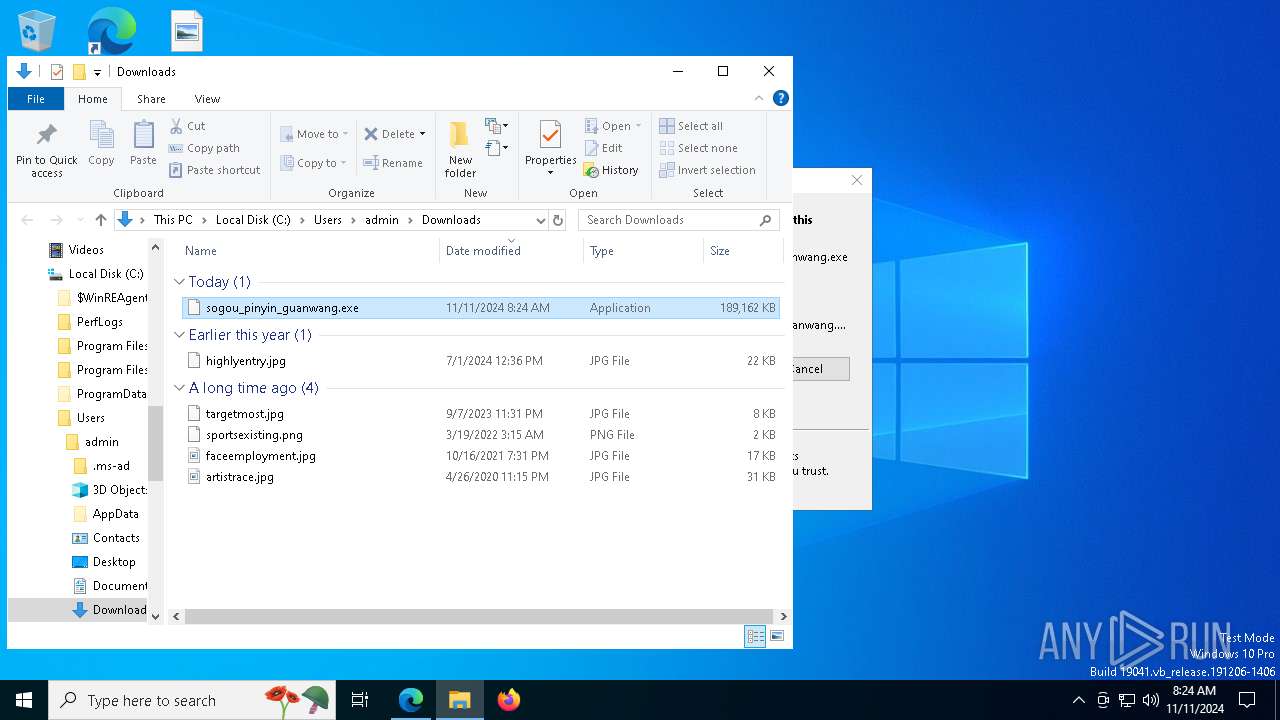Click admin in address breadcrumb
This screenshot has width=1280, height=720.
click(x=382, y=220)
